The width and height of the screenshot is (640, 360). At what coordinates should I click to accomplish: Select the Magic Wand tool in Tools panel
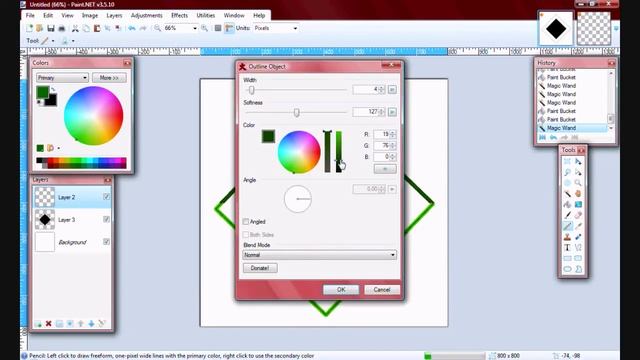(x=567, y=193)
